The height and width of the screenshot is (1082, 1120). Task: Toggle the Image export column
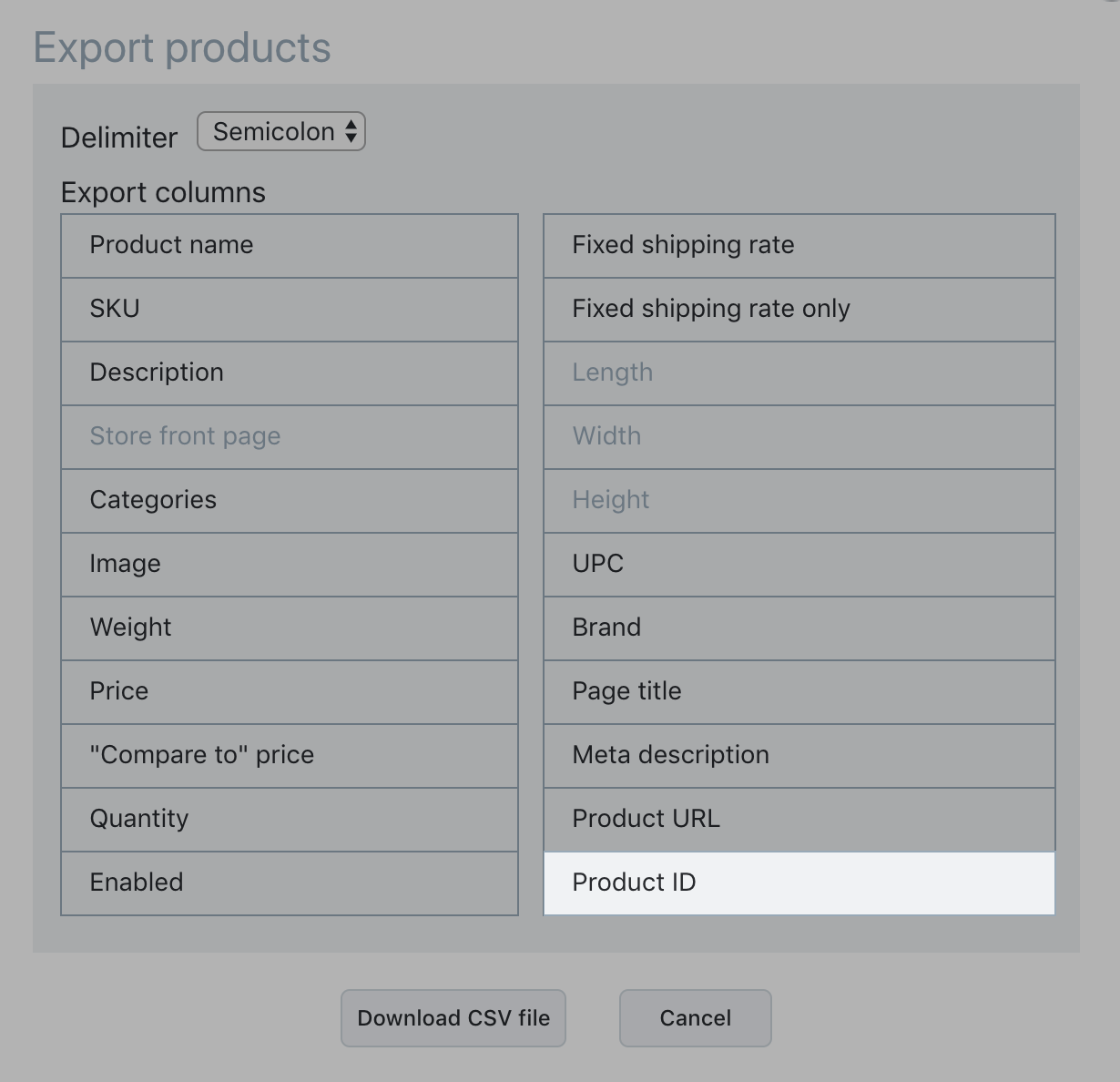coord(290,565)
